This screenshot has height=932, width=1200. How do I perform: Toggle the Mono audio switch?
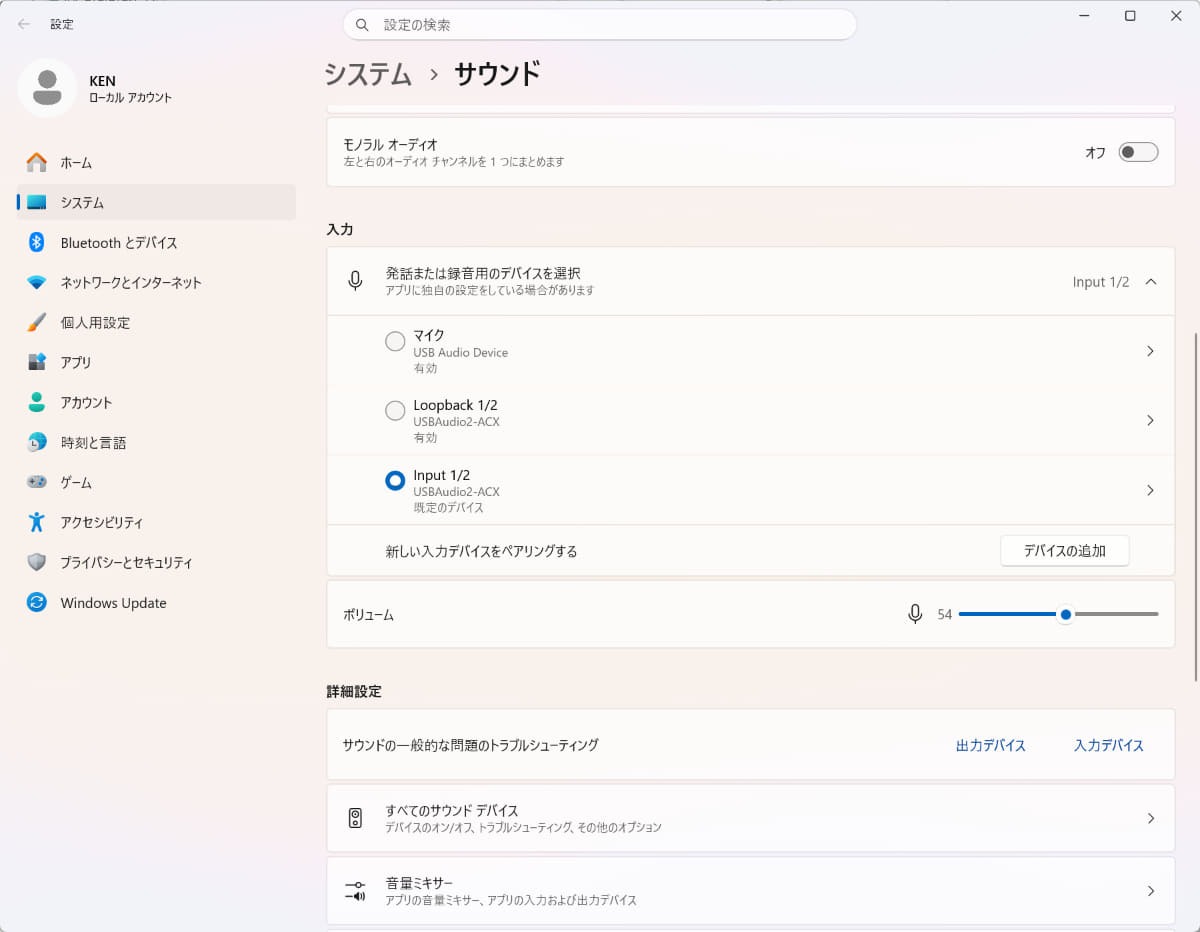pos(1138,152)
